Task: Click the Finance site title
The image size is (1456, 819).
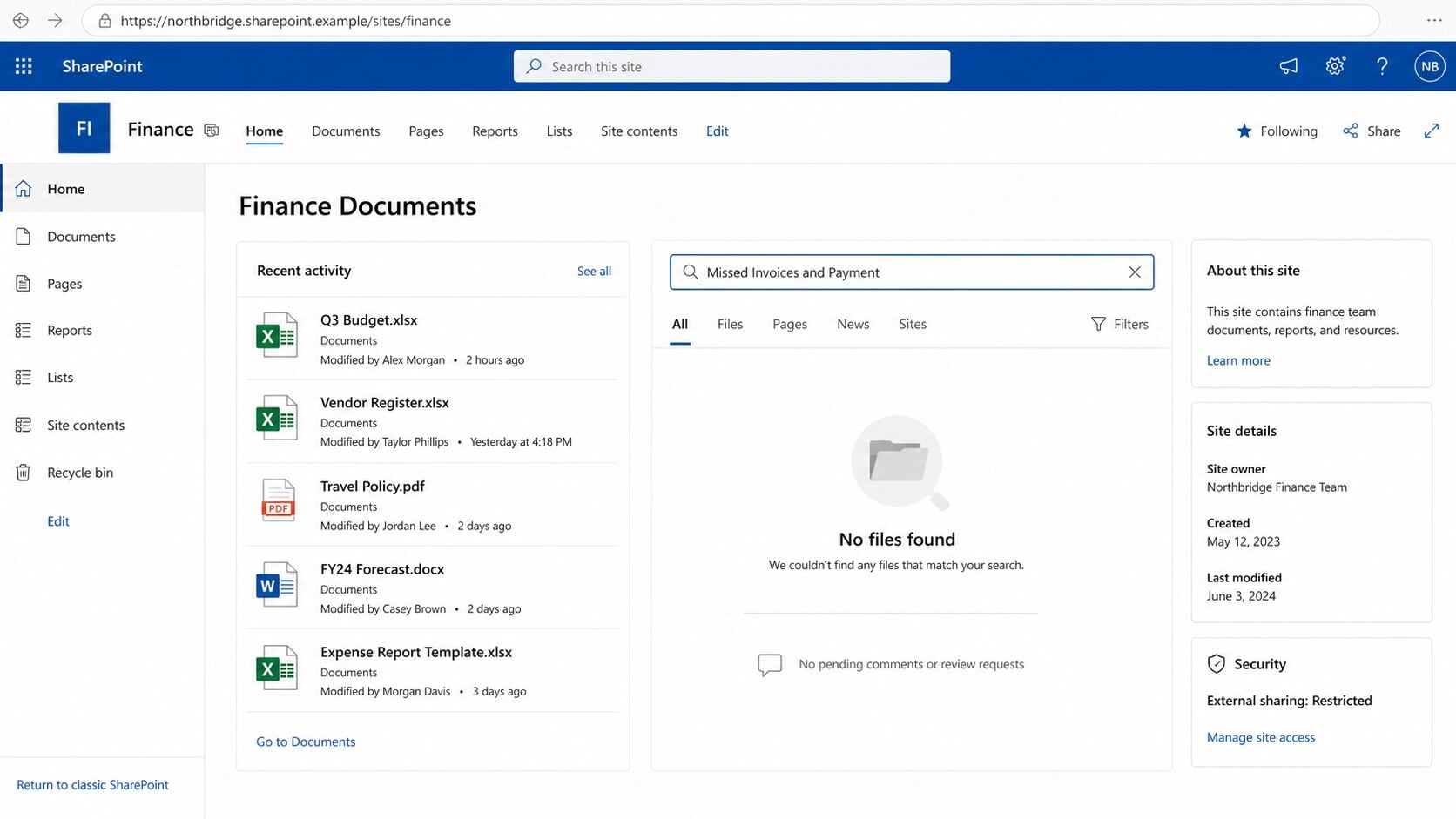Action: [160, 129]
